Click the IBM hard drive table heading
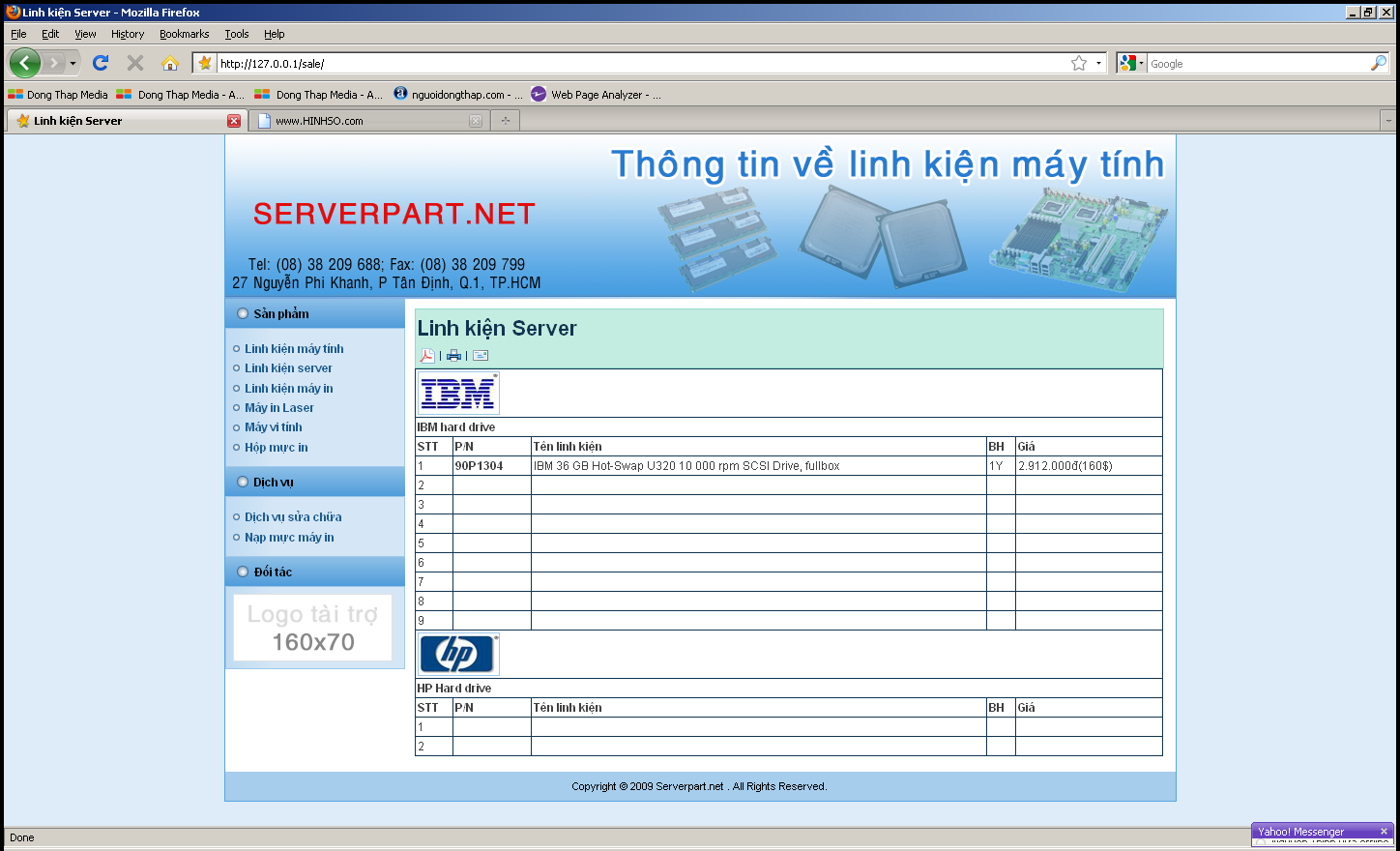The height and width of the screenshot is (851, 1400). (456, 427)
